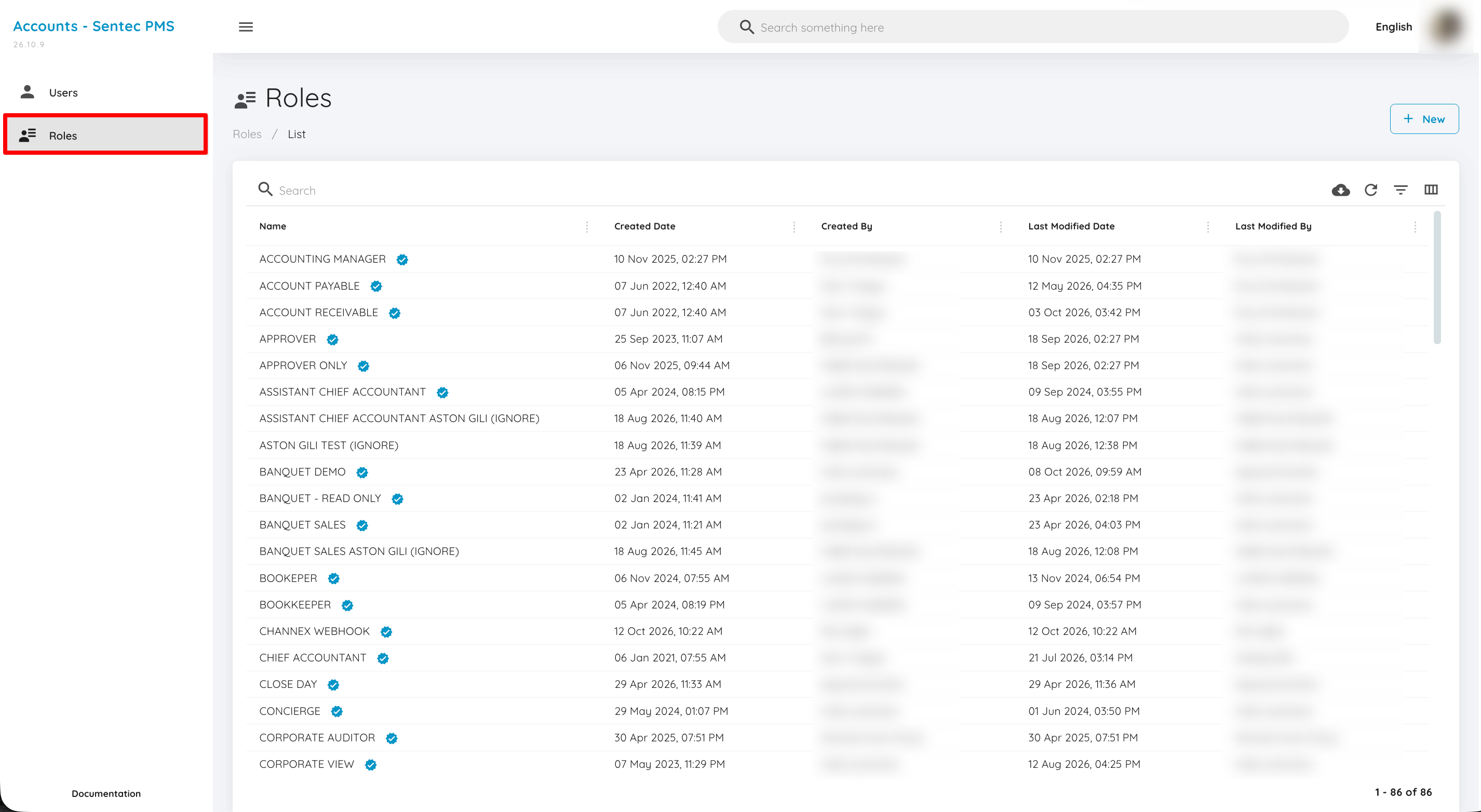The width and height of the screenshot is (1481, 812).
Task: Open Last Modified By column options menu
Action: (1415, 226)
